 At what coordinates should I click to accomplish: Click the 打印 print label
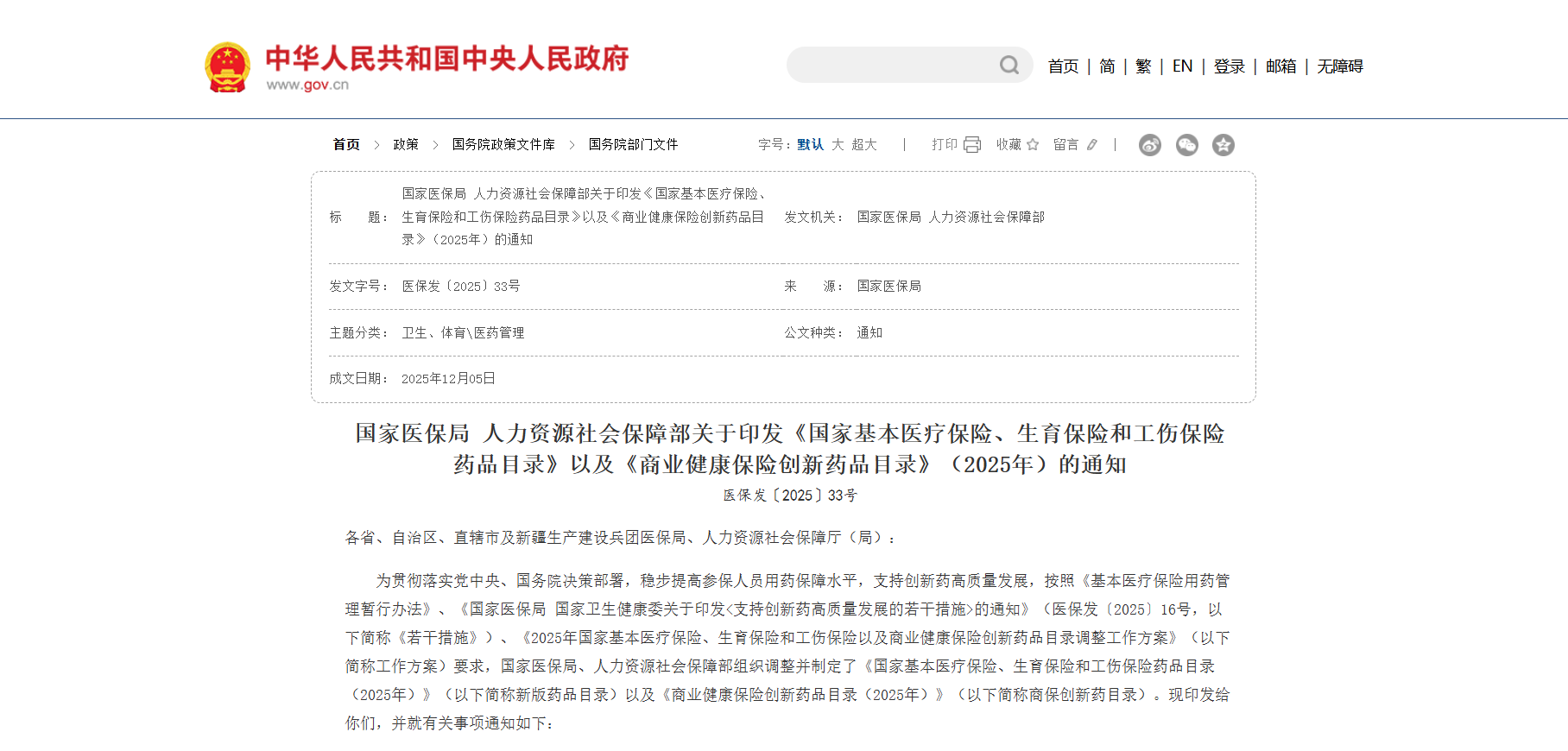(945, 144)
